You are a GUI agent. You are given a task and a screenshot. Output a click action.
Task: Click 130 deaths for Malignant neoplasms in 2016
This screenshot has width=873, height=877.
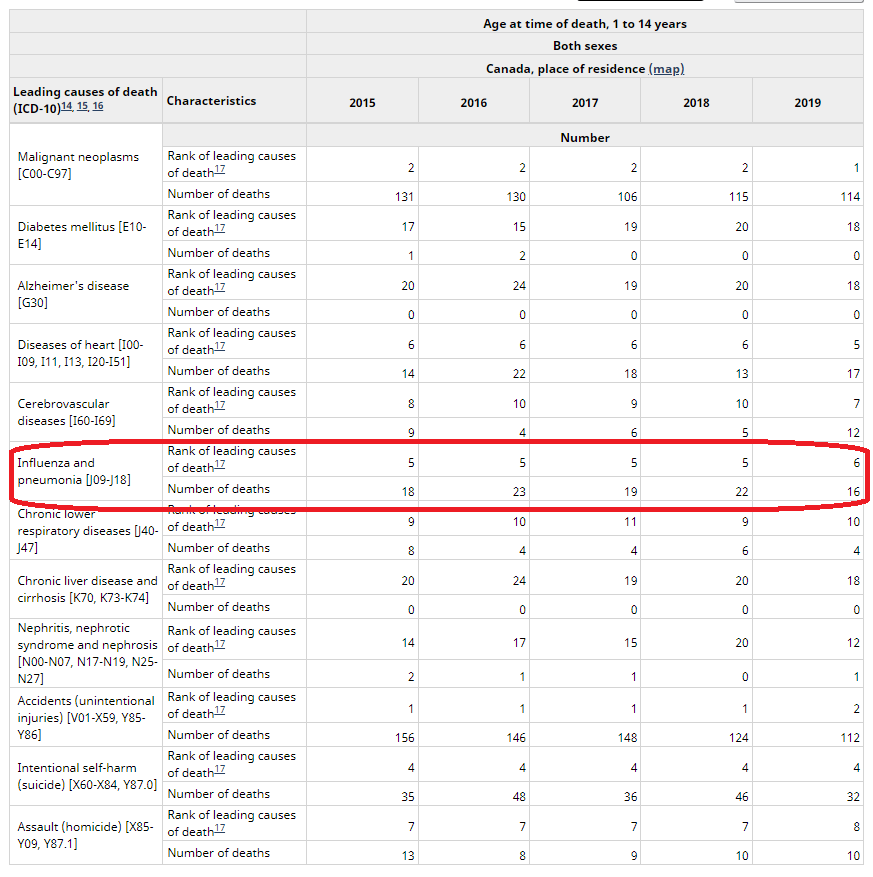(516, 197)
